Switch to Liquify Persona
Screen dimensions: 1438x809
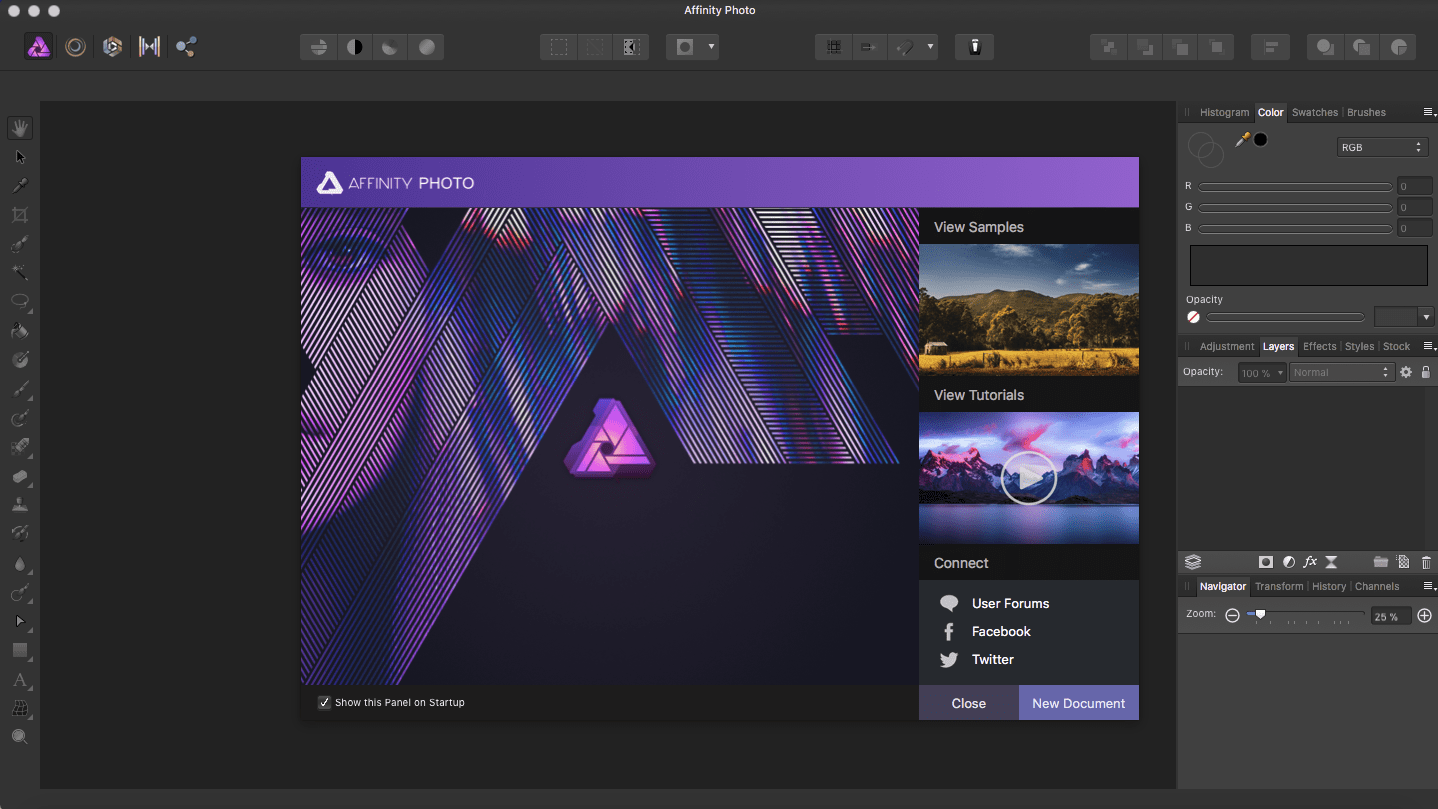(75, 46)
